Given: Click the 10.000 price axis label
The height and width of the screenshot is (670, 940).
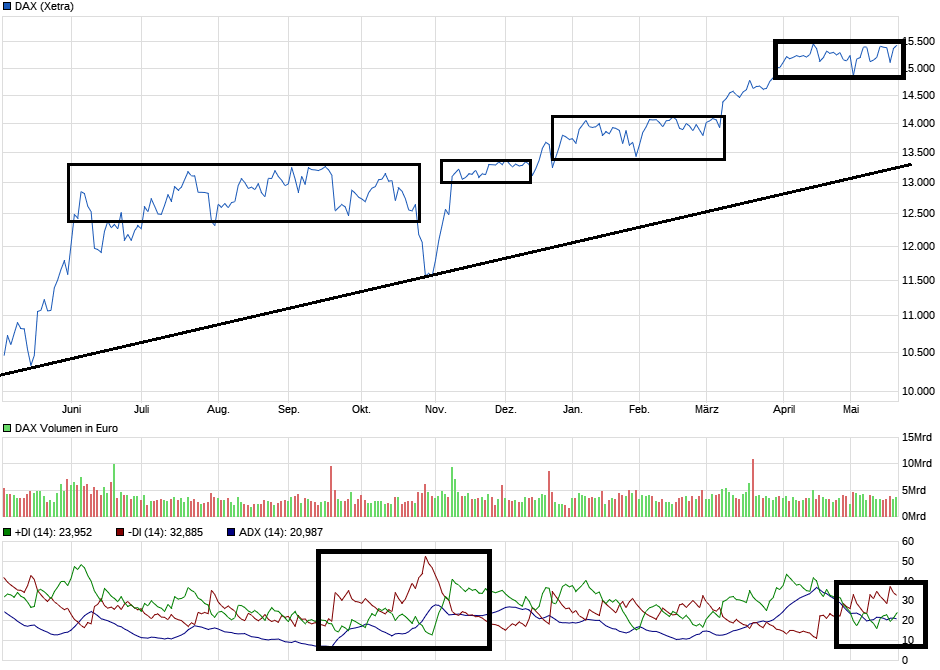Looking at the screenshot, I should (918, 391).
